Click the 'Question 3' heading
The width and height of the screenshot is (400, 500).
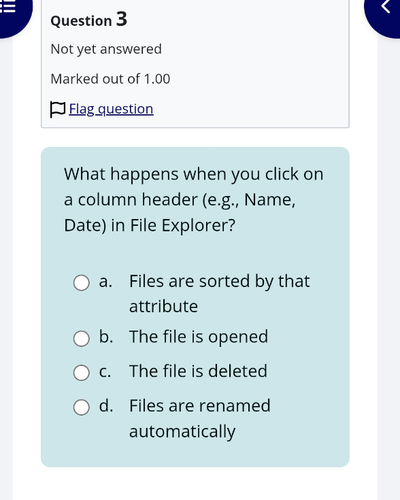89,19
